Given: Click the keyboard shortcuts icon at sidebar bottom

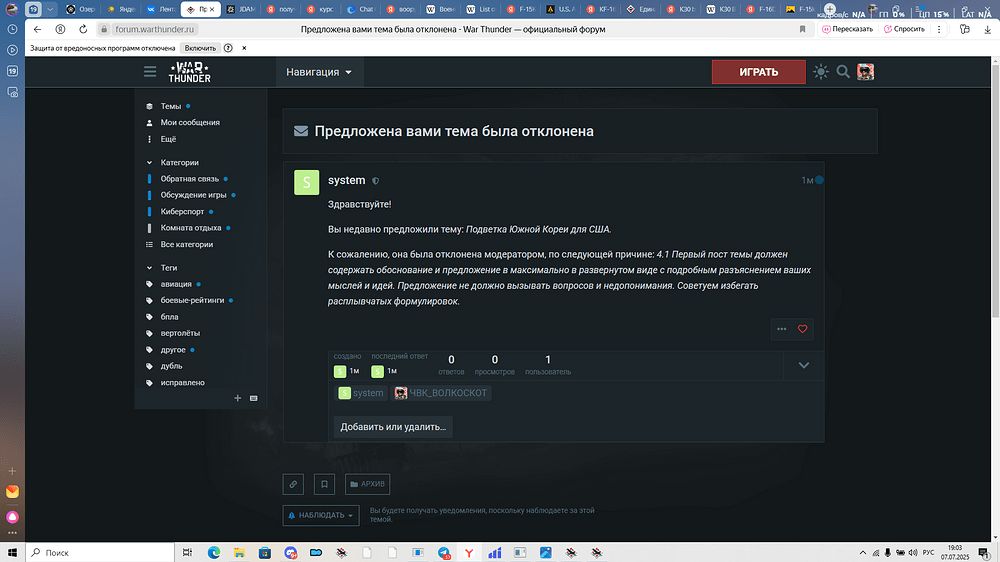Looking at the screenshot, I should tap(254, 398).
